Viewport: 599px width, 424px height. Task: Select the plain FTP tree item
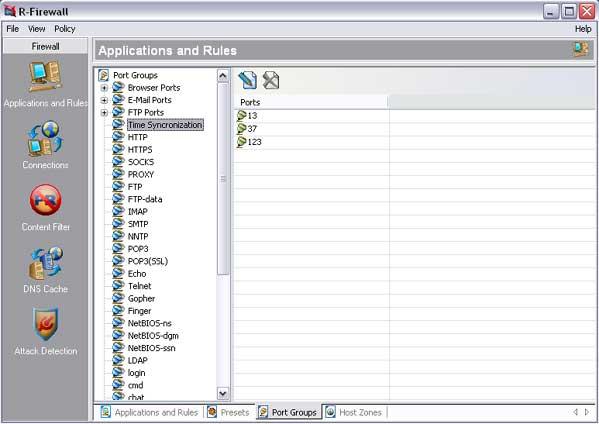pos(135,187)
